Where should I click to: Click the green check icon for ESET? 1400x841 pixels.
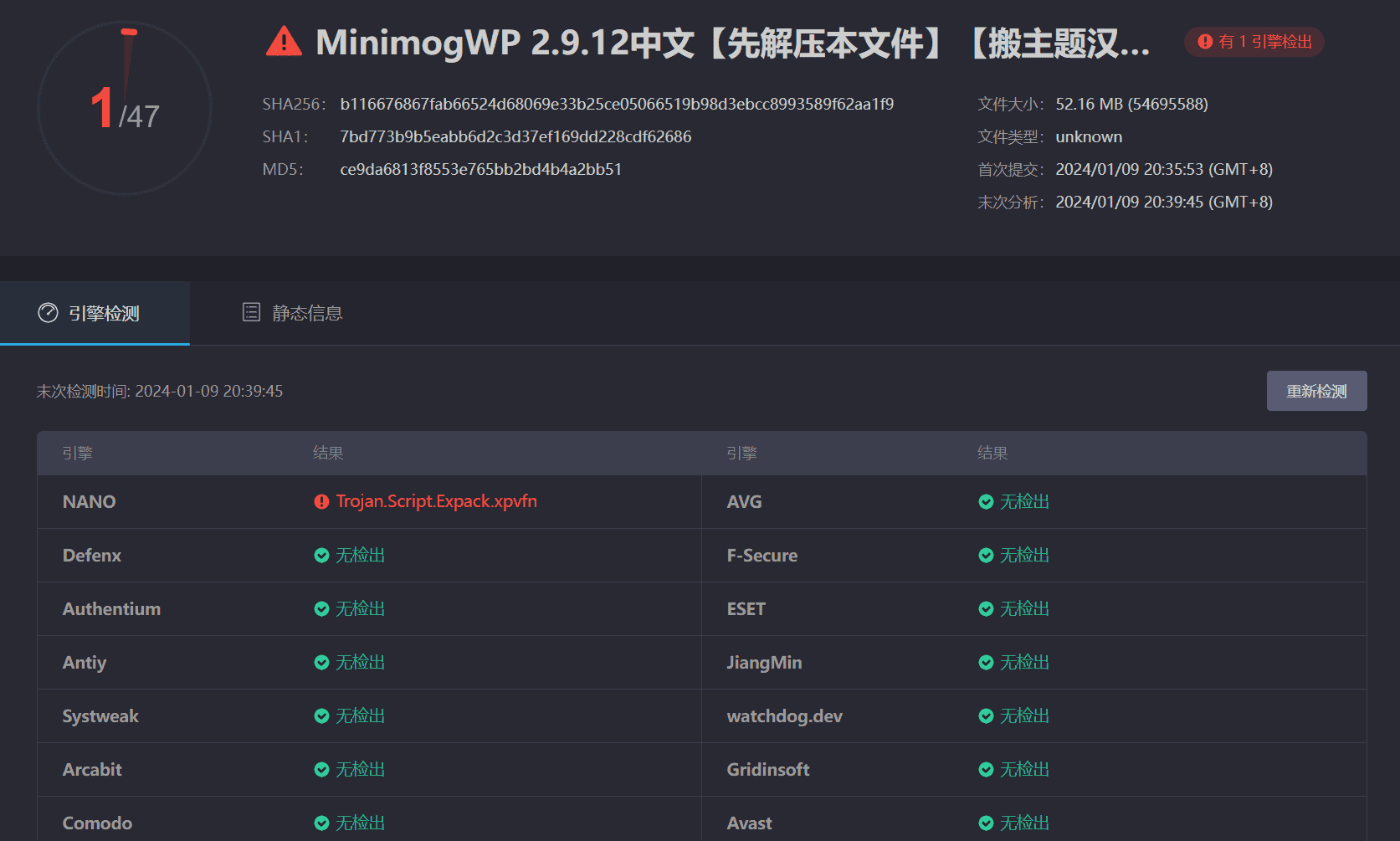(986, 608)
